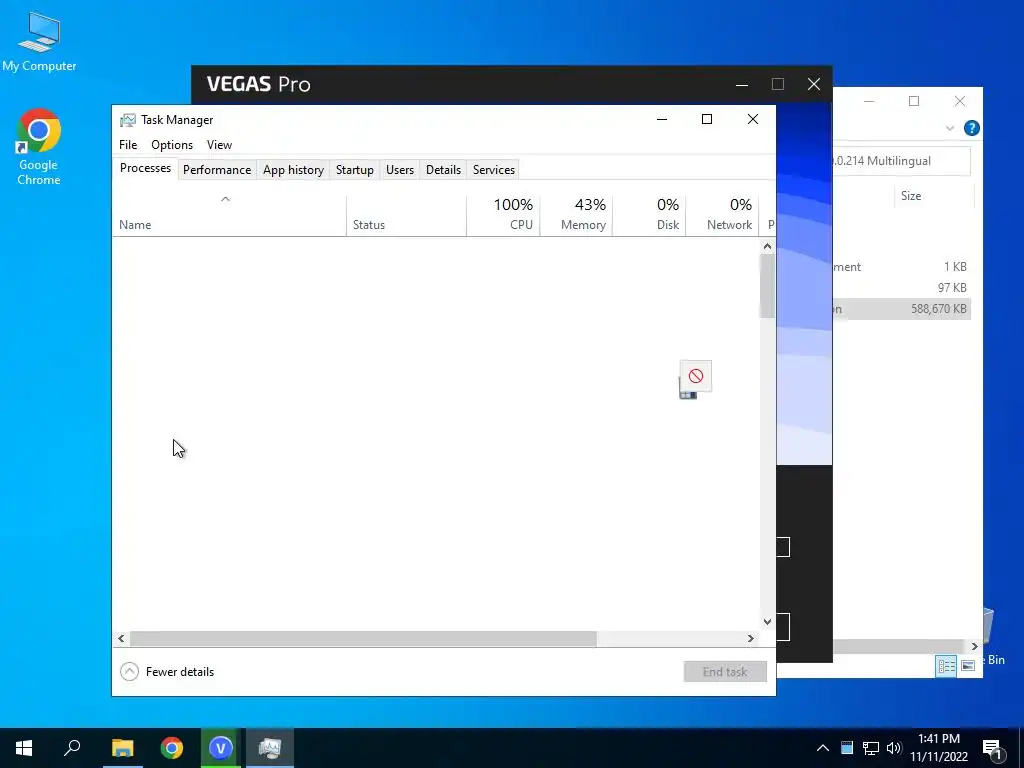Image resolution: width=1024 pixels, height=768 pixels.
Task: Open the notification center icon
Action: tap(993, 748)
